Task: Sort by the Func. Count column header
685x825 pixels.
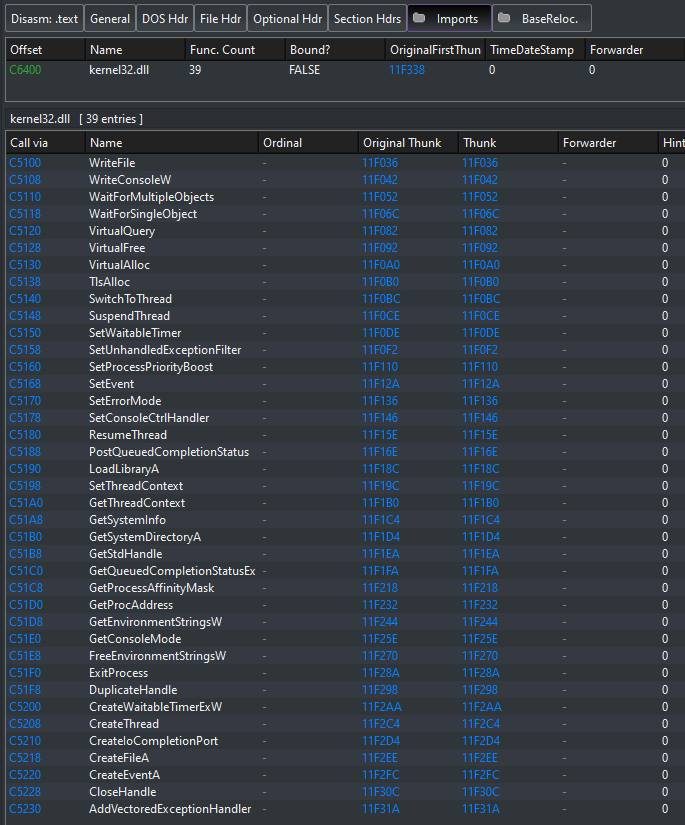Action: (x=235, y=50)
